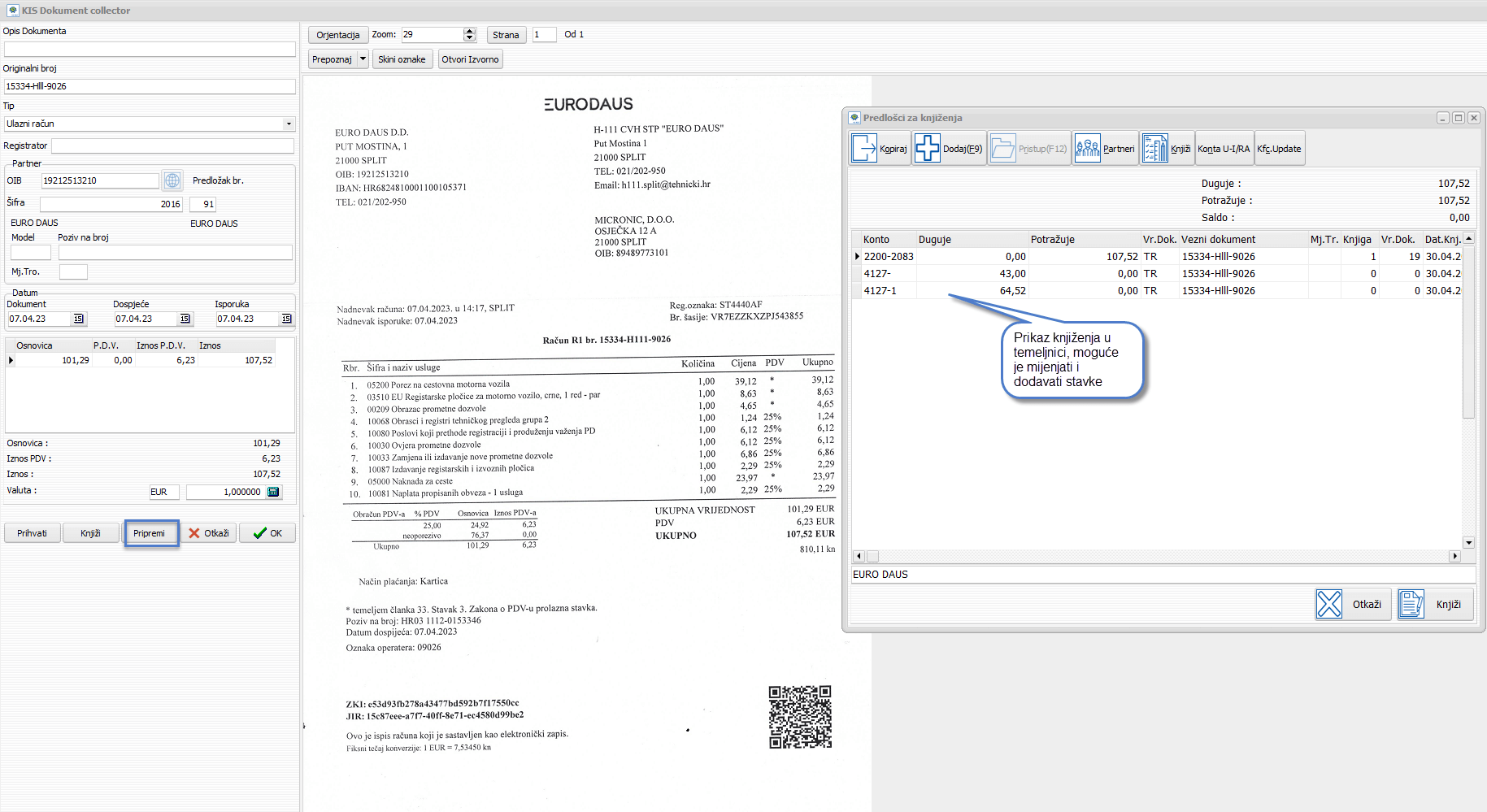
Task: Open the Partneri icon button
Action: tap(1087, 149)
